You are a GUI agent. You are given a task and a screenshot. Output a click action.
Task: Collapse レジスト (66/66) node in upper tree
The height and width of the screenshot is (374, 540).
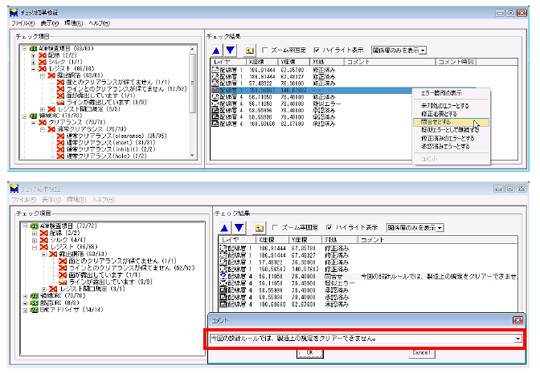coord(33,69)
